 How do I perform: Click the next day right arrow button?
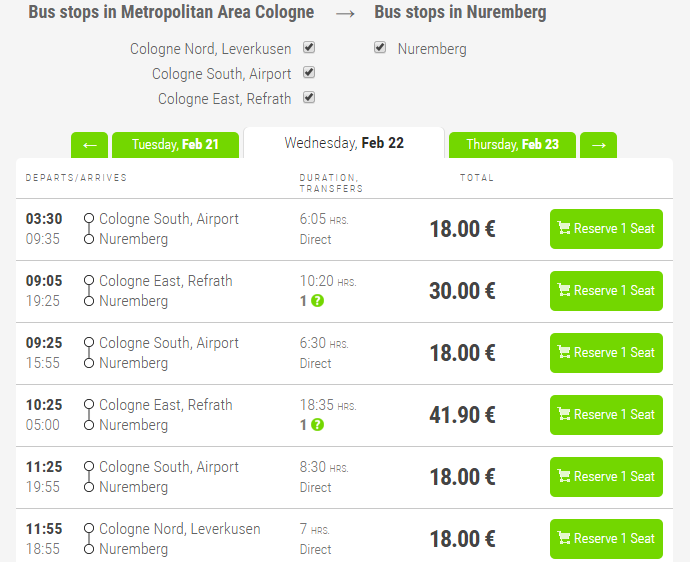(598, 145)
